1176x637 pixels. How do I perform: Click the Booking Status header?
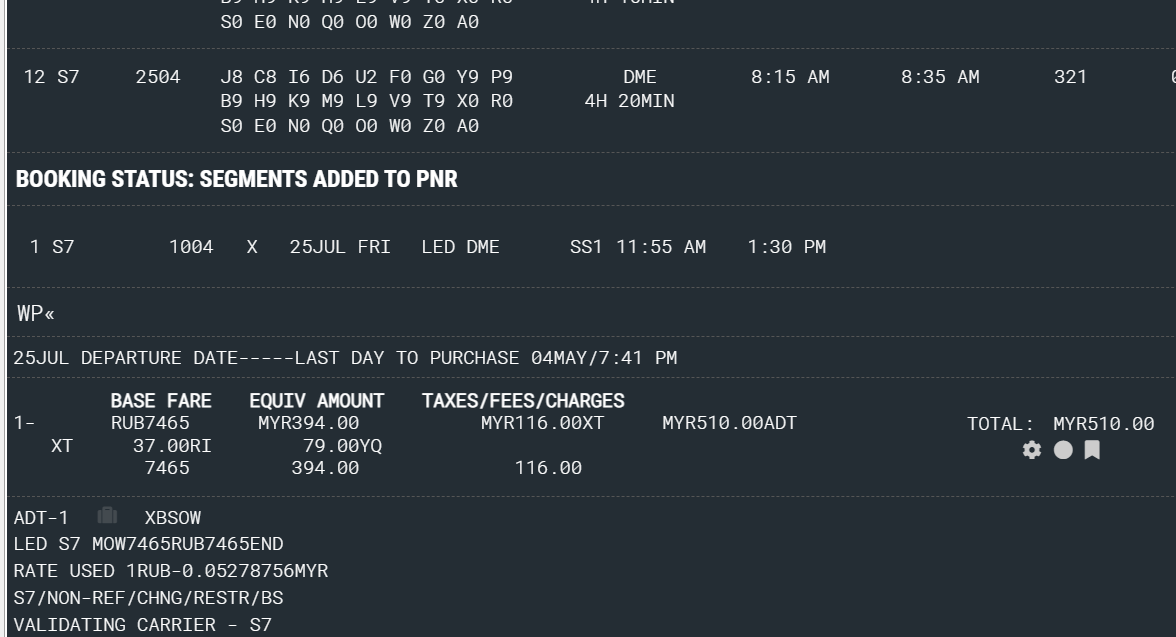point(236,180)
